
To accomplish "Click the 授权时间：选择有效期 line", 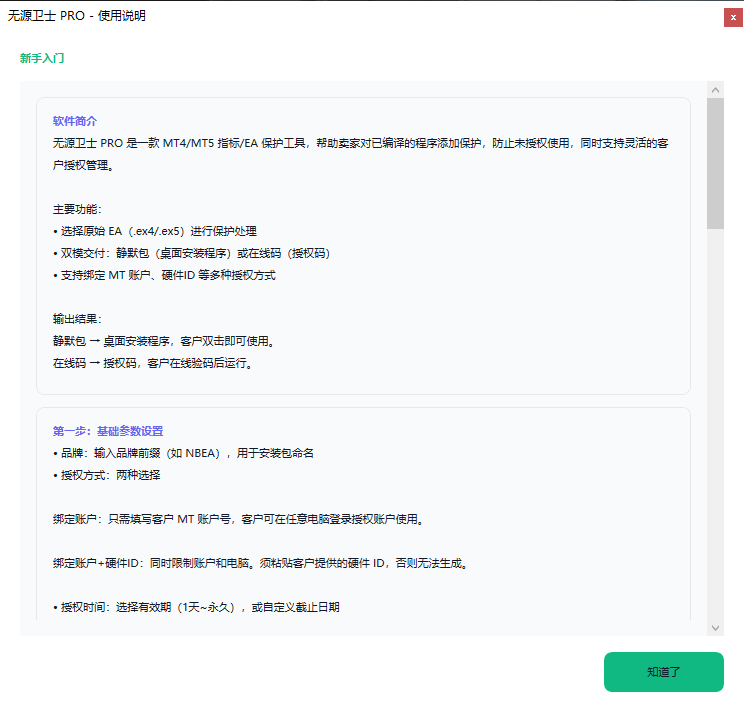I will 196,607.
